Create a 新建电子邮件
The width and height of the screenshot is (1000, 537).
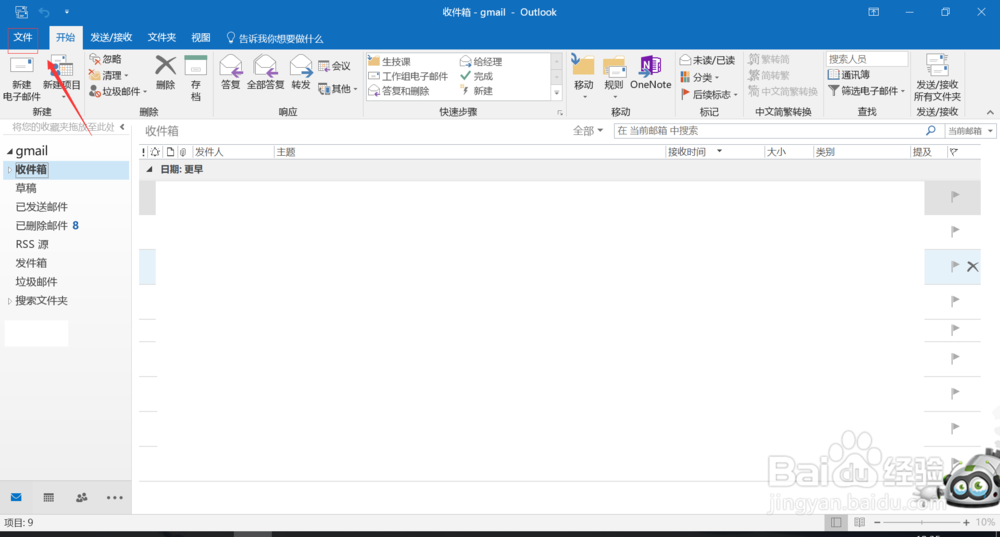click(22, 78)
